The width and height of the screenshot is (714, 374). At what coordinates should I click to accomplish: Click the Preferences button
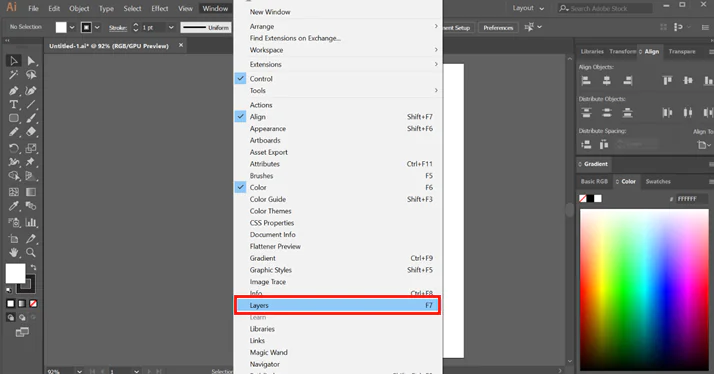498,28
